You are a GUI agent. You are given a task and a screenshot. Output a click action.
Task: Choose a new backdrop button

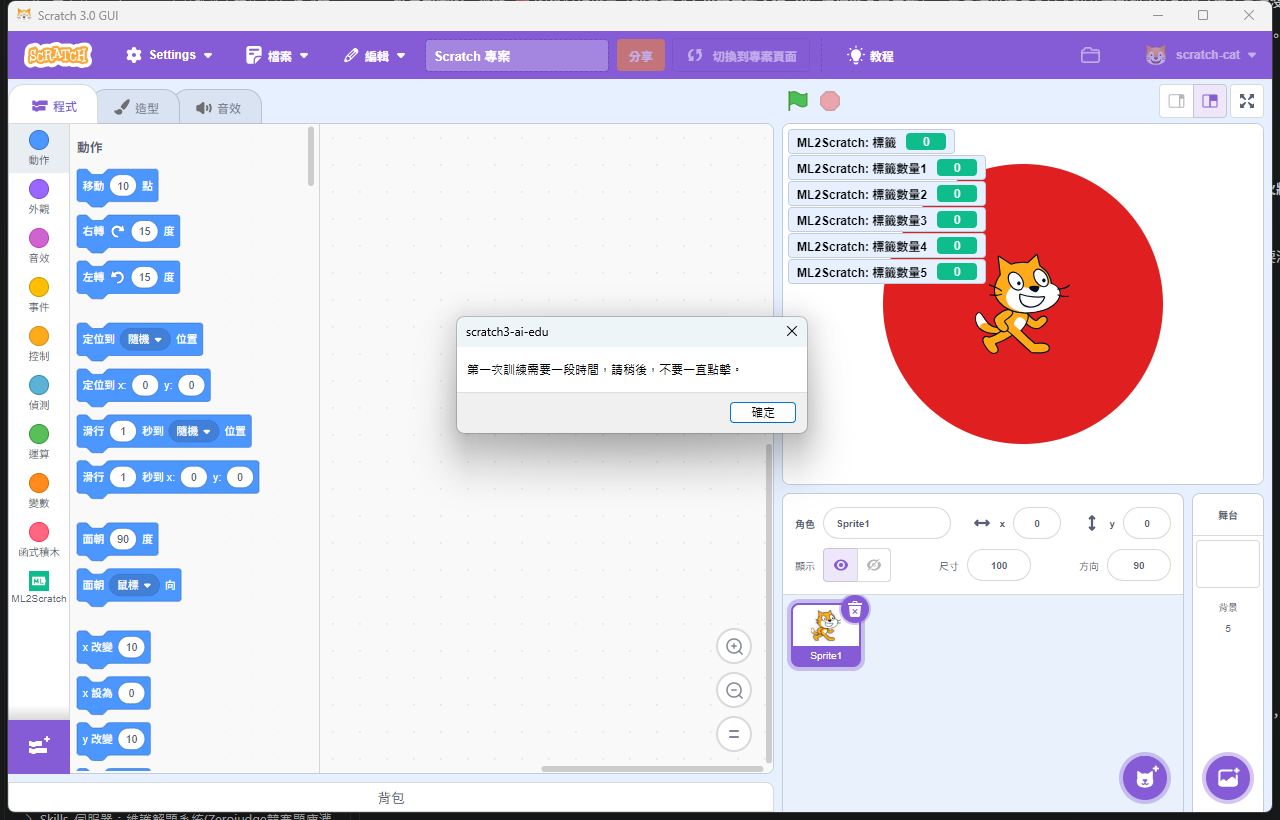1227,777
